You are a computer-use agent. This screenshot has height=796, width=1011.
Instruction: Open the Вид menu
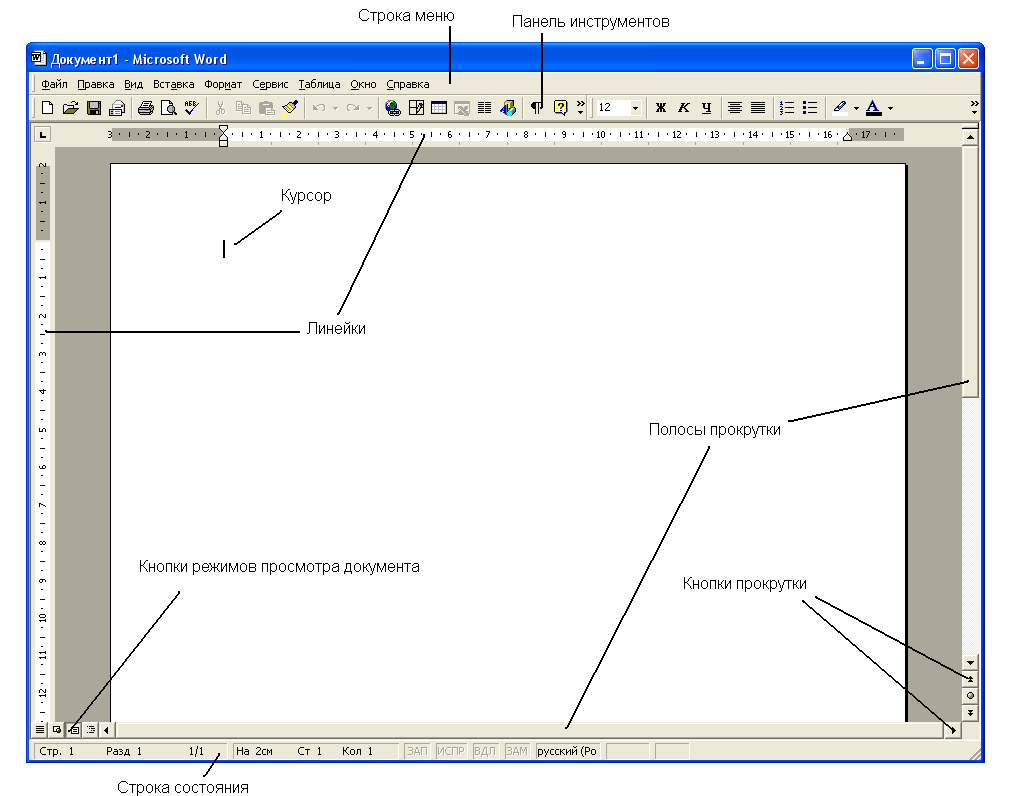coord(133,84)
